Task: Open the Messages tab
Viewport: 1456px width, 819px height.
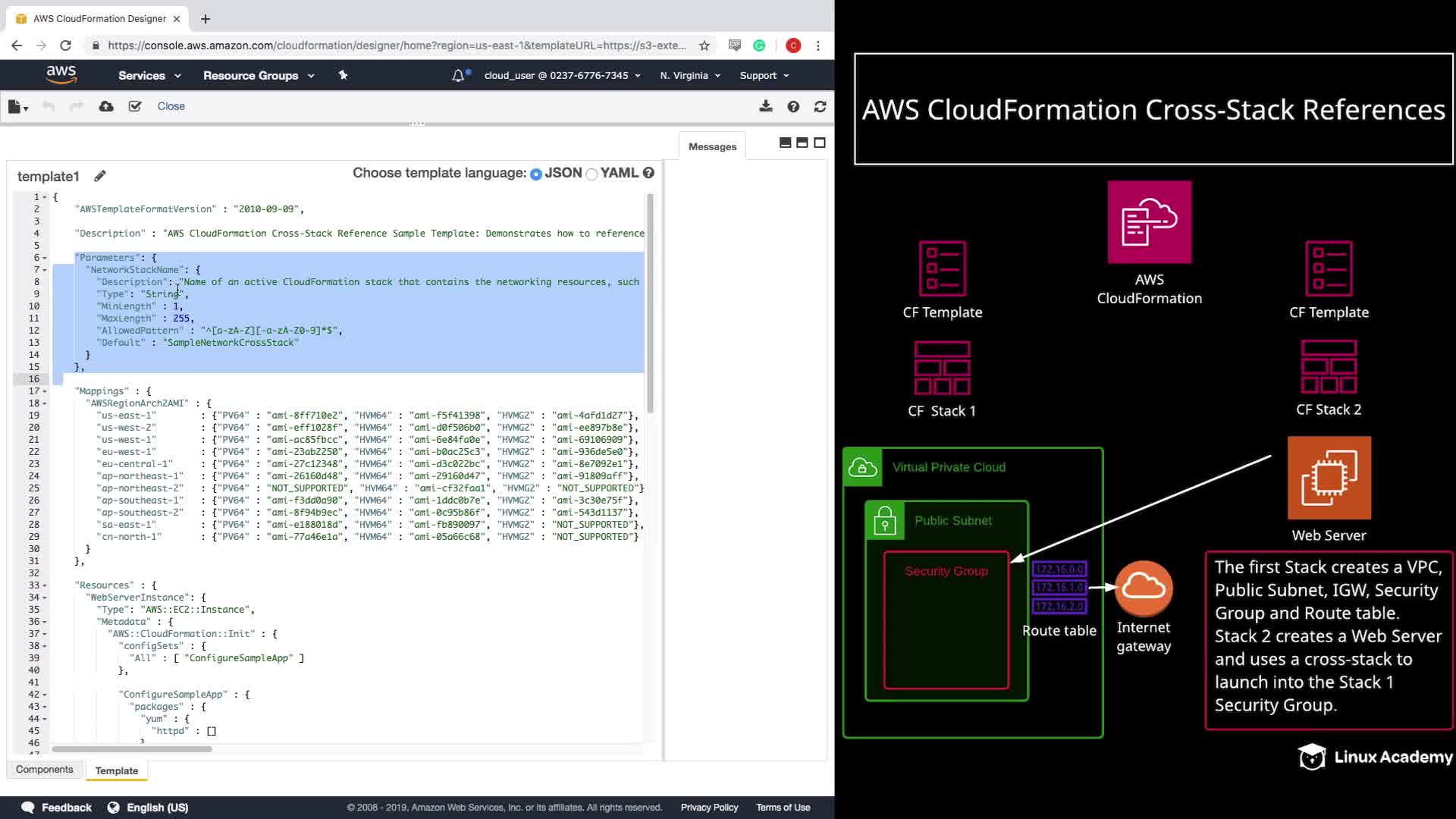Action: tap(712, 146)
